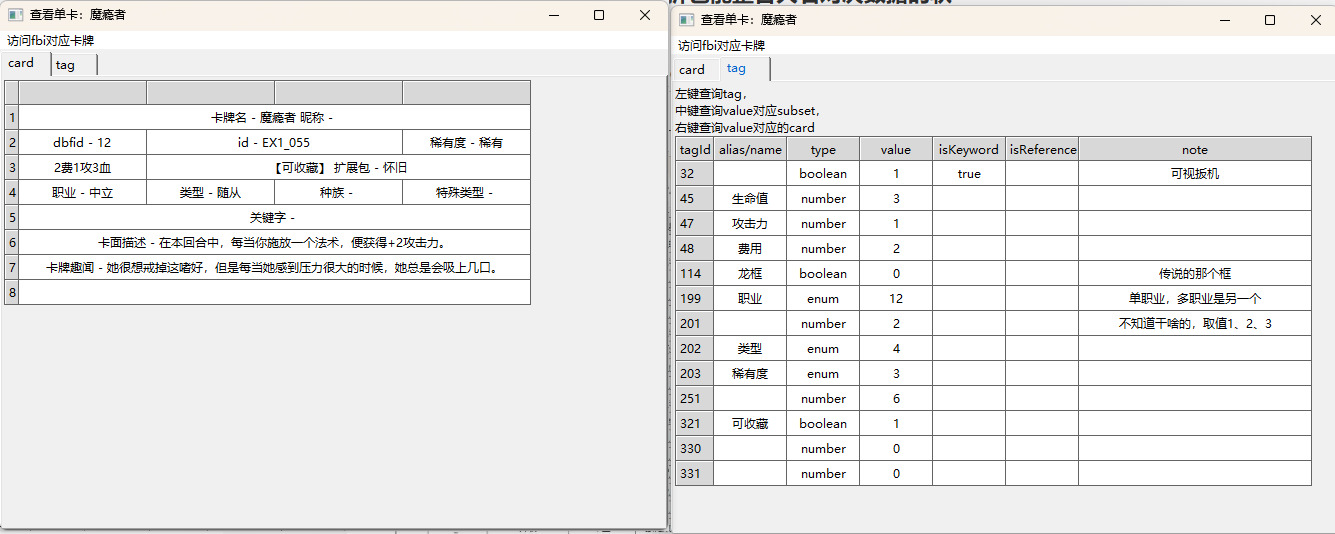Image resolution: width=1335 pixels, height=534 pixels.
Task: Select row header 3 in card table
Action: point(12,168)
